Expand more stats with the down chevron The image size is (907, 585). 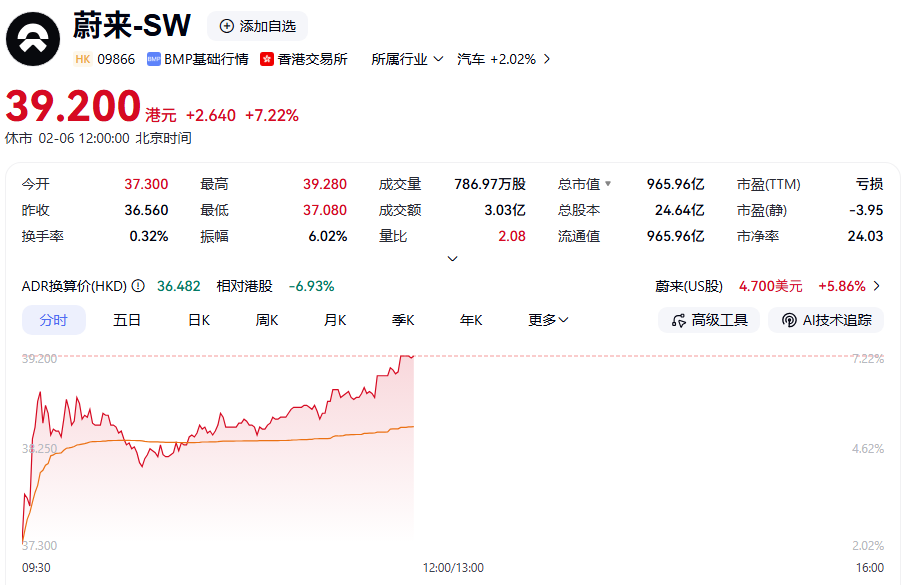452,258
